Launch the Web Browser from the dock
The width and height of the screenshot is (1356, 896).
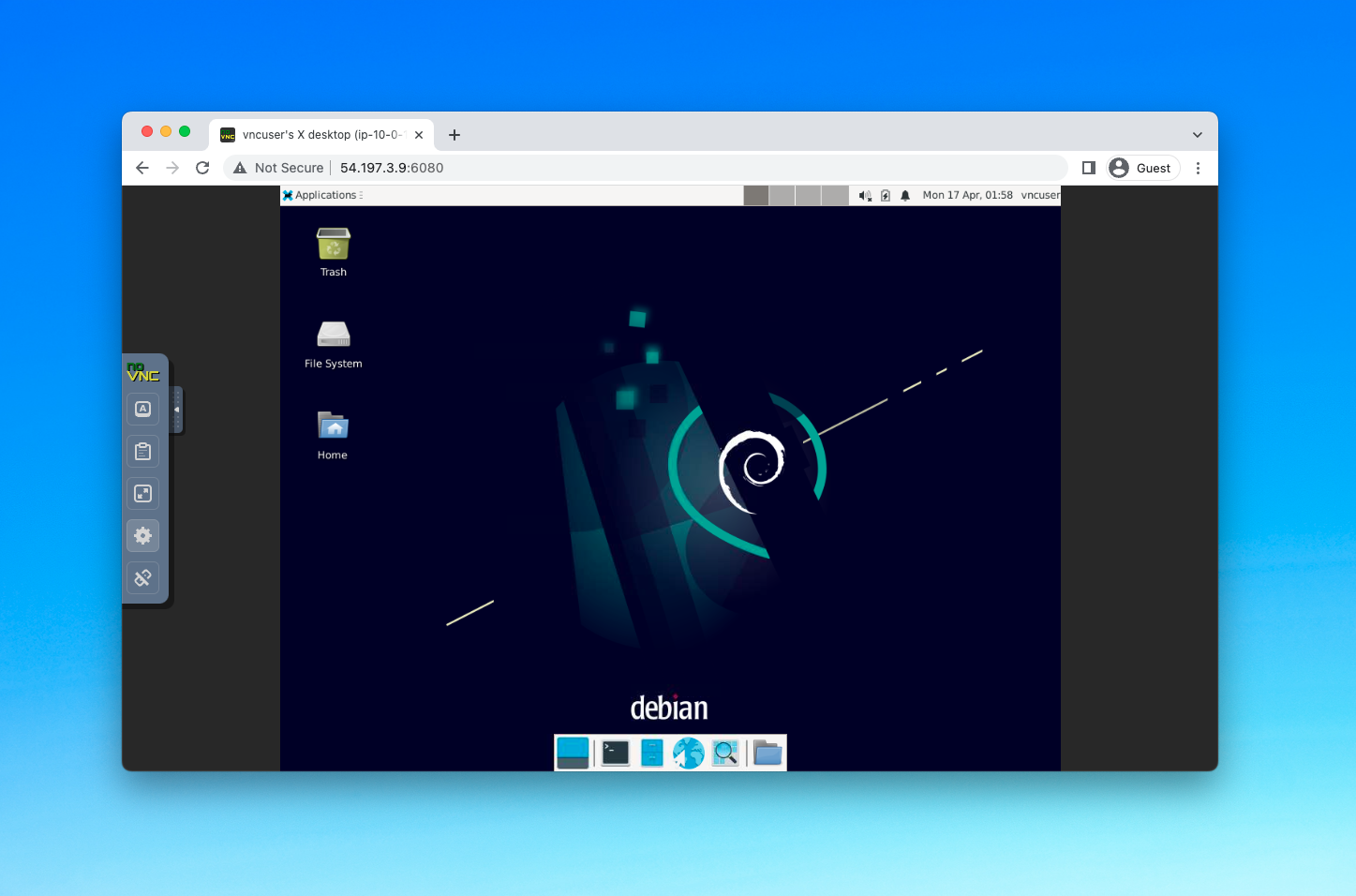click(689, 753)
